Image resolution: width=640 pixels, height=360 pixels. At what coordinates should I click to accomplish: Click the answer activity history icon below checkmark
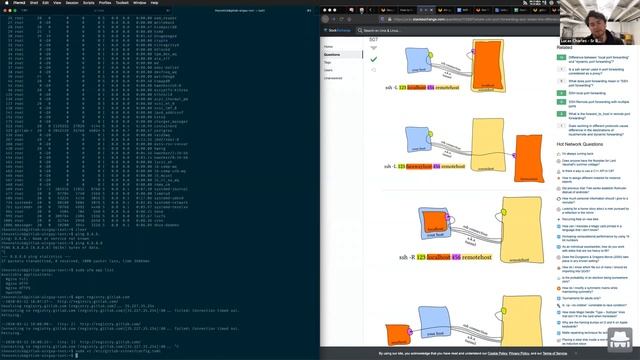click(x=373, y=70)
